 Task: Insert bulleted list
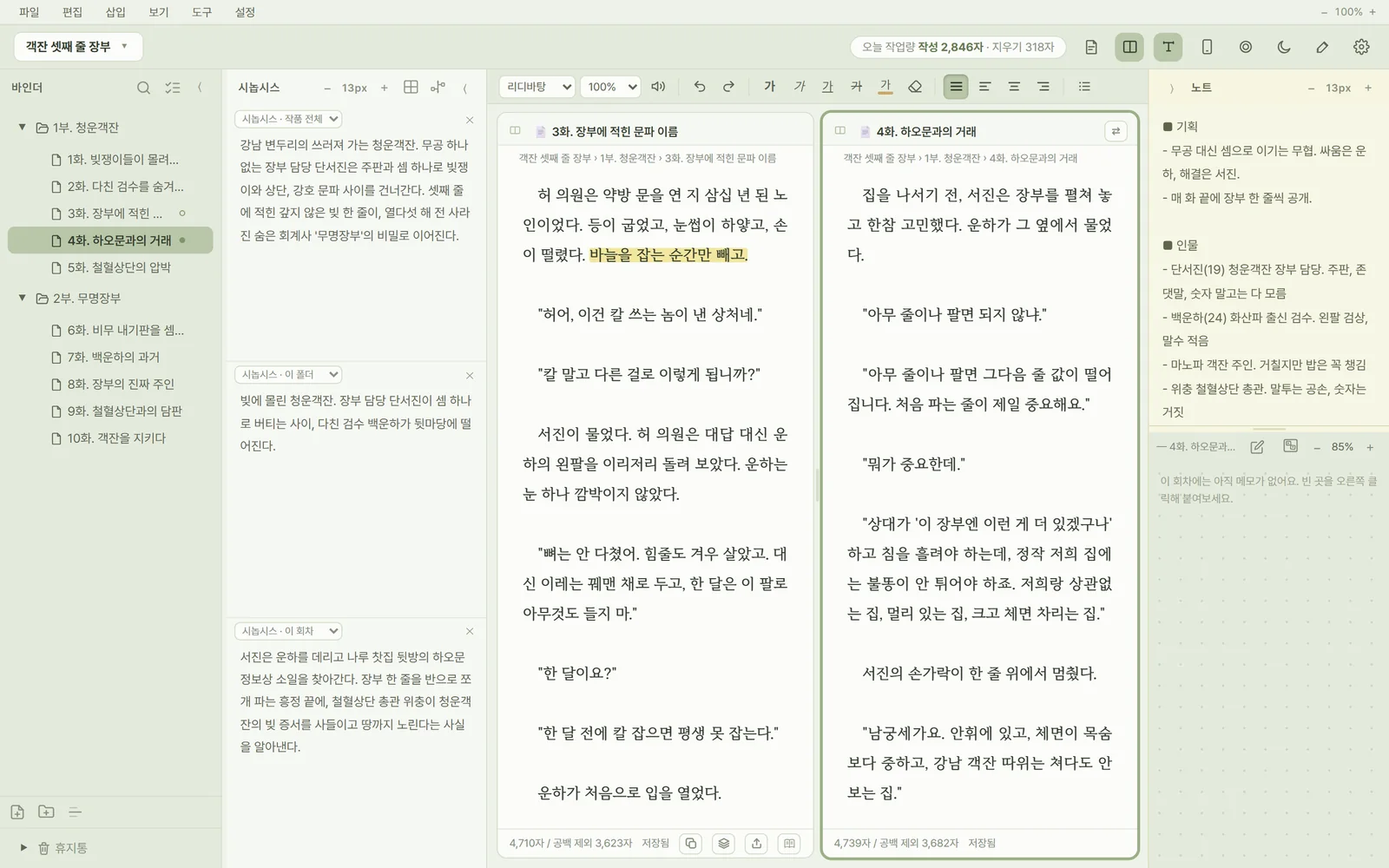click(1084, 87)
